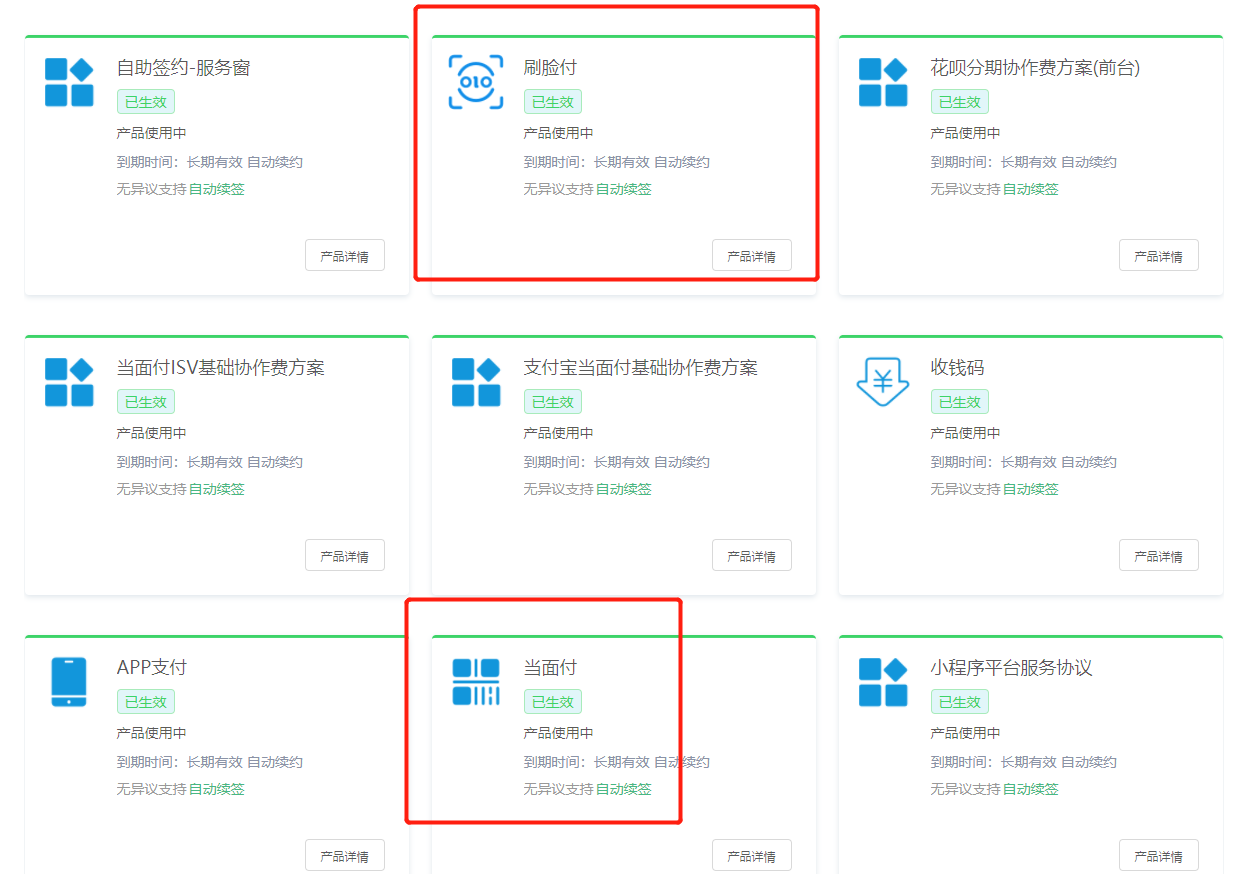Click 产品使用中 text in APP支付 card
Screen dimensions: 1233x874
tap(151, 733)
